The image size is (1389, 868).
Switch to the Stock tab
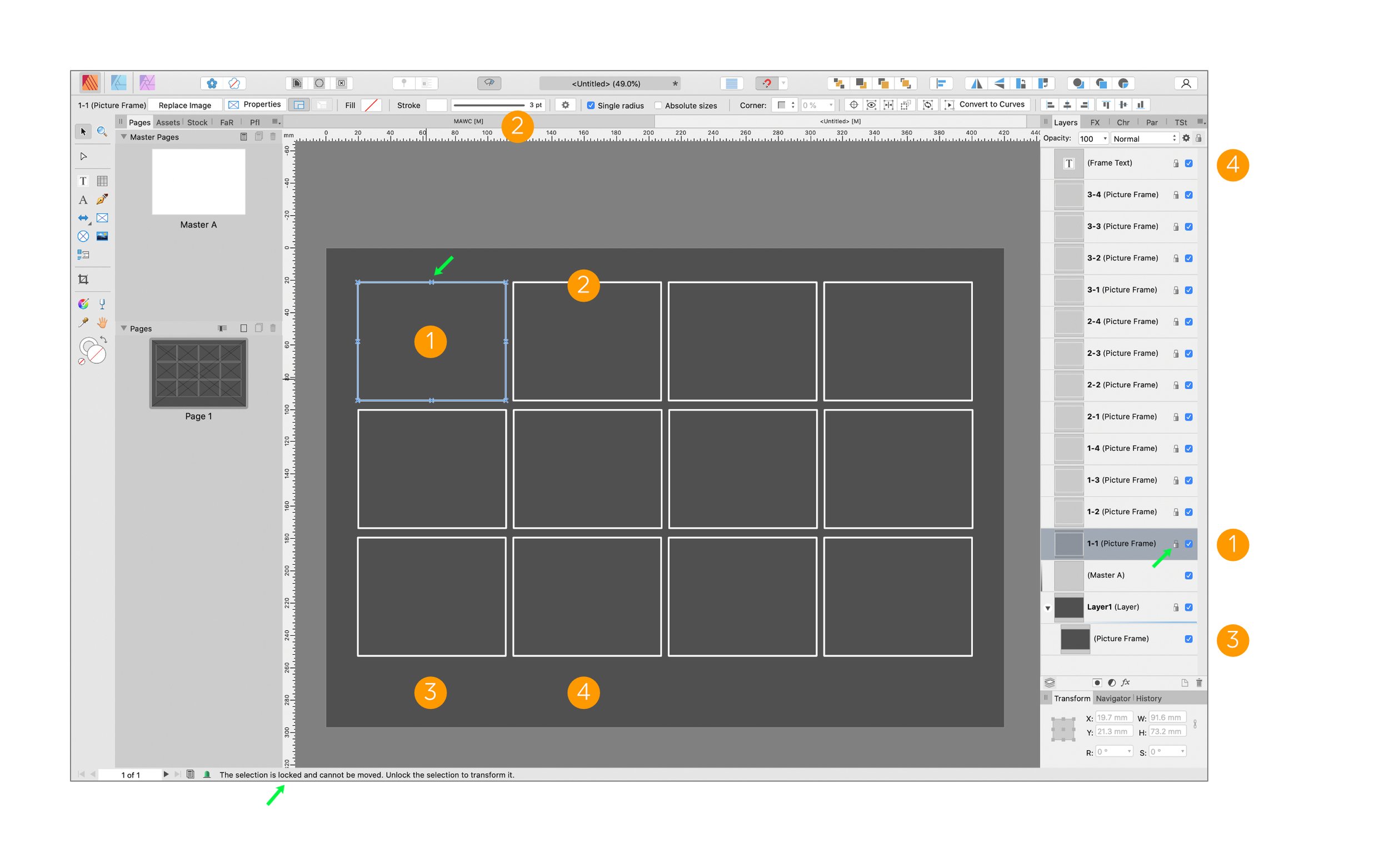click(197, 122)
